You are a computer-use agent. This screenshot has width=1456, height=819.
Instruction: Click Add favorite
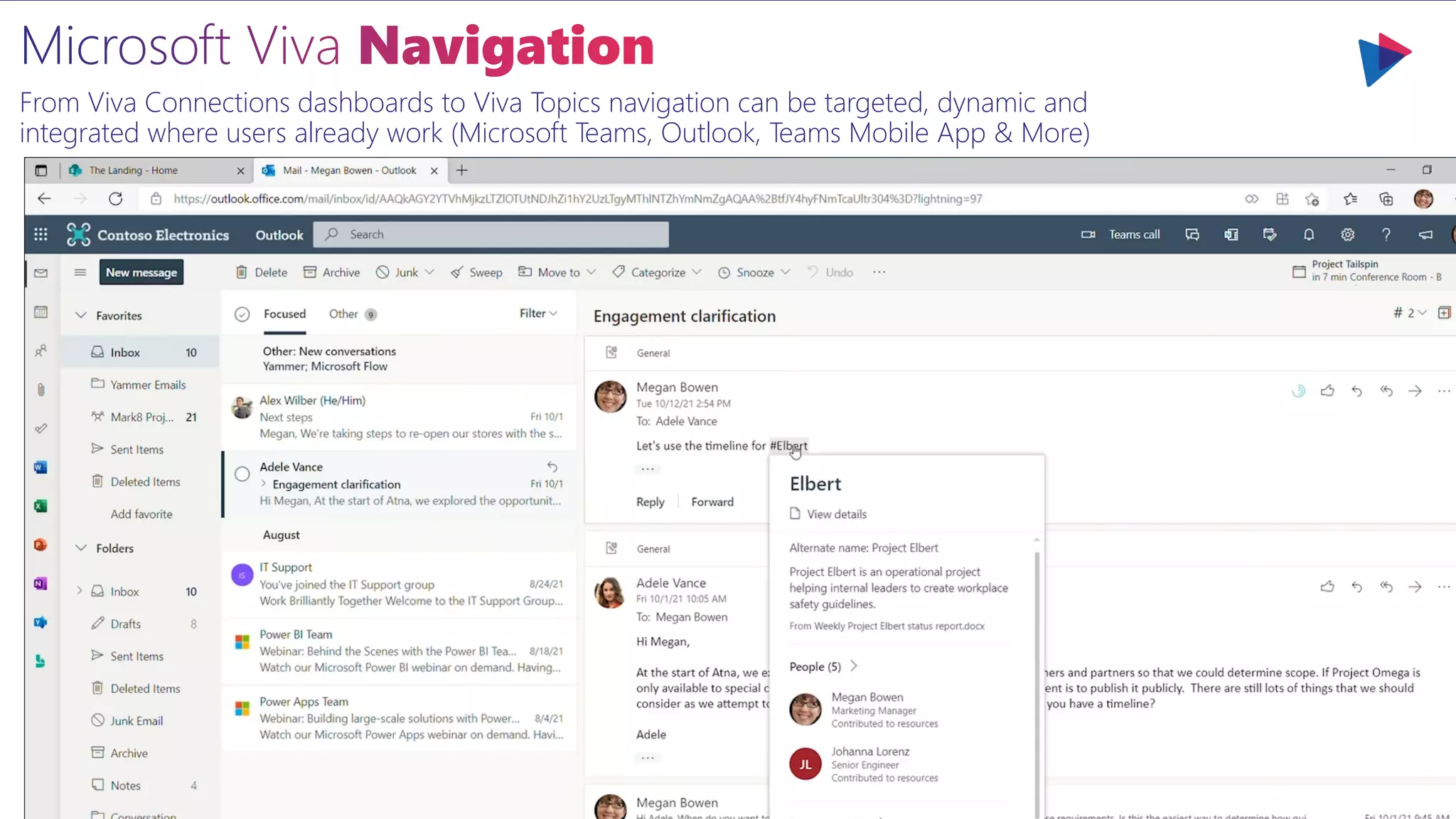(x=141, y=514)
